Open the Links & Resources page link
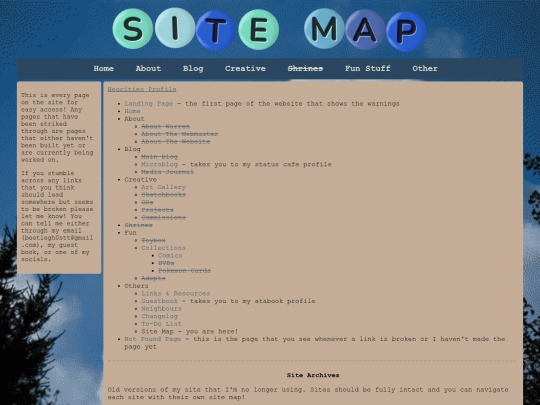 (176, 293)
